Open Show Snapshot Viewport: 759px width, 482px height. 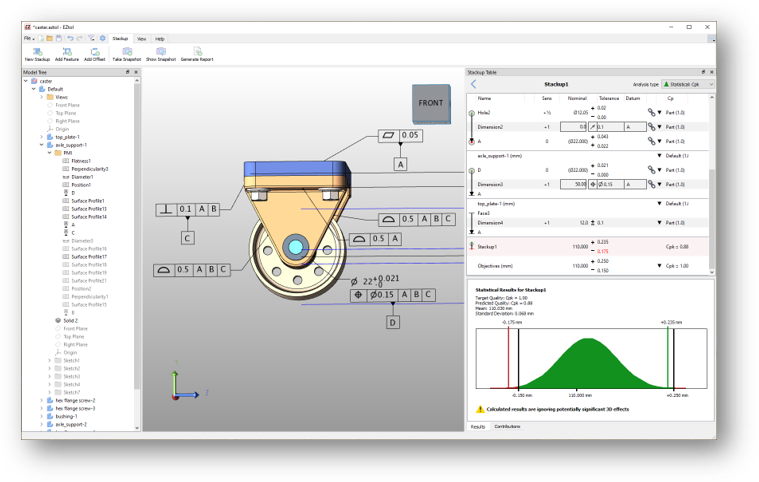161,54
